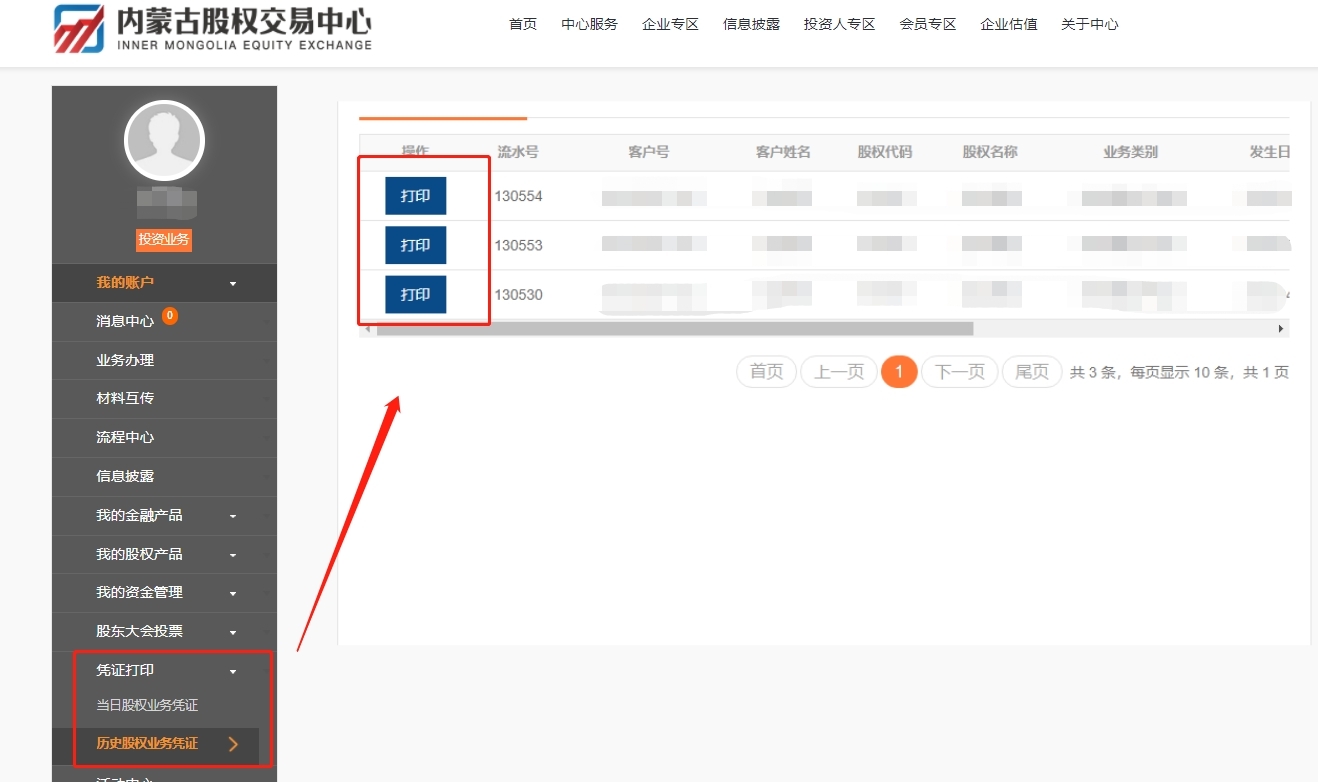Image resolution: width=1320 pixels, height=782 pixels.
Task: Print the voucher for serial 130554
Action: point(415,196)
